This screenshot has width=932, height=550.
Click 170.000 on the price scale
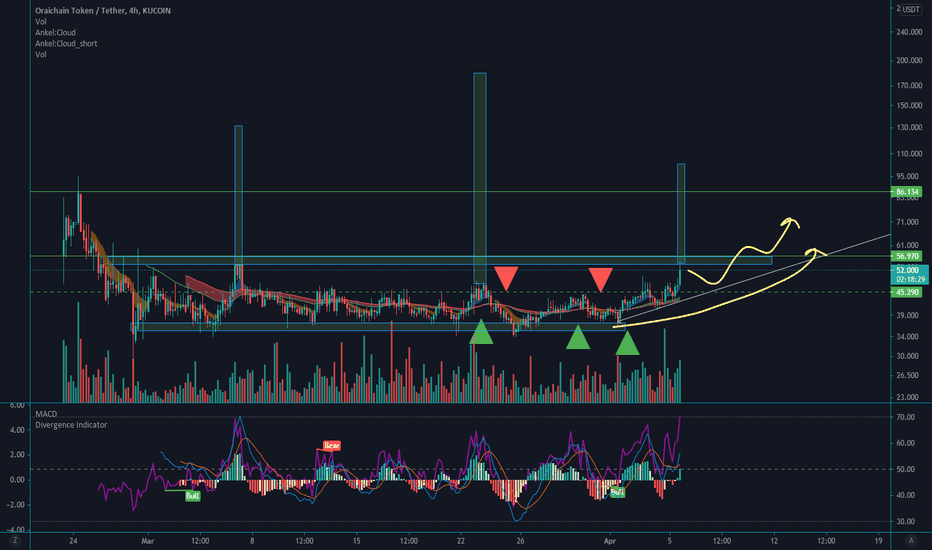[x=909, y=86]
